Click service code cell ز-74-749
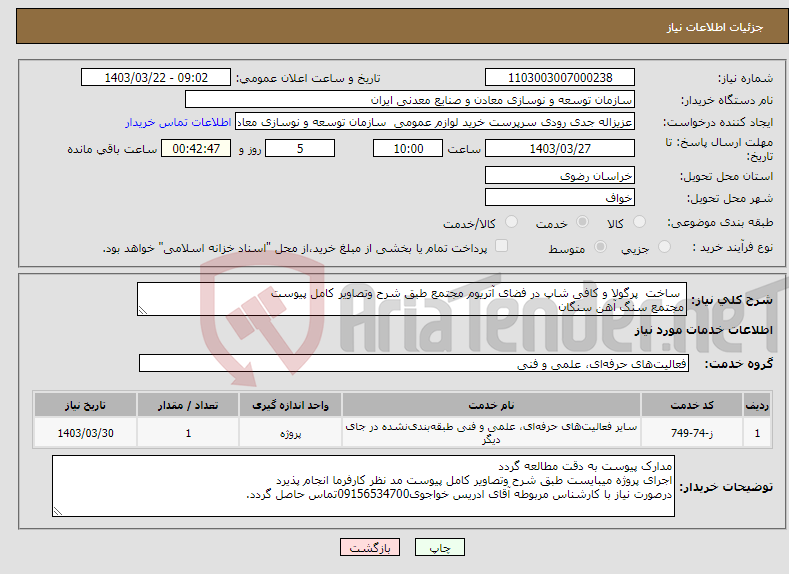 coord(692,433)
